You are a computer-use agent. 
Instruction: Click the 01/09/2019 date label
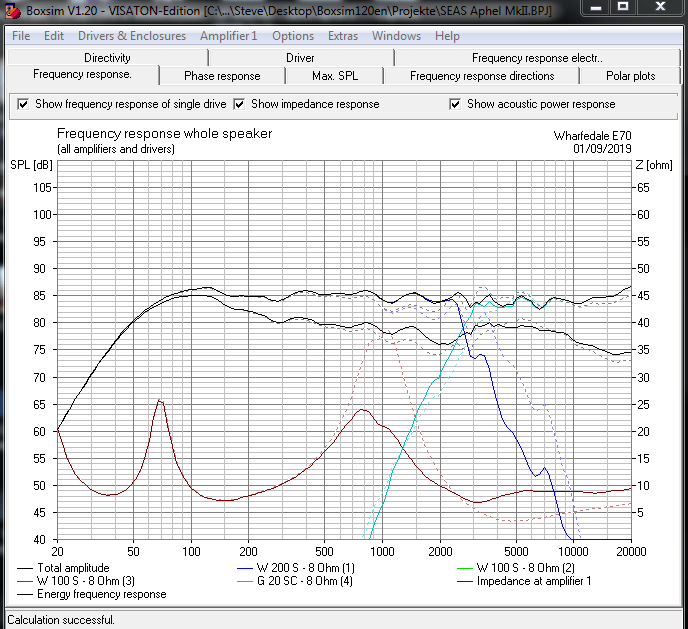(602, 149)
